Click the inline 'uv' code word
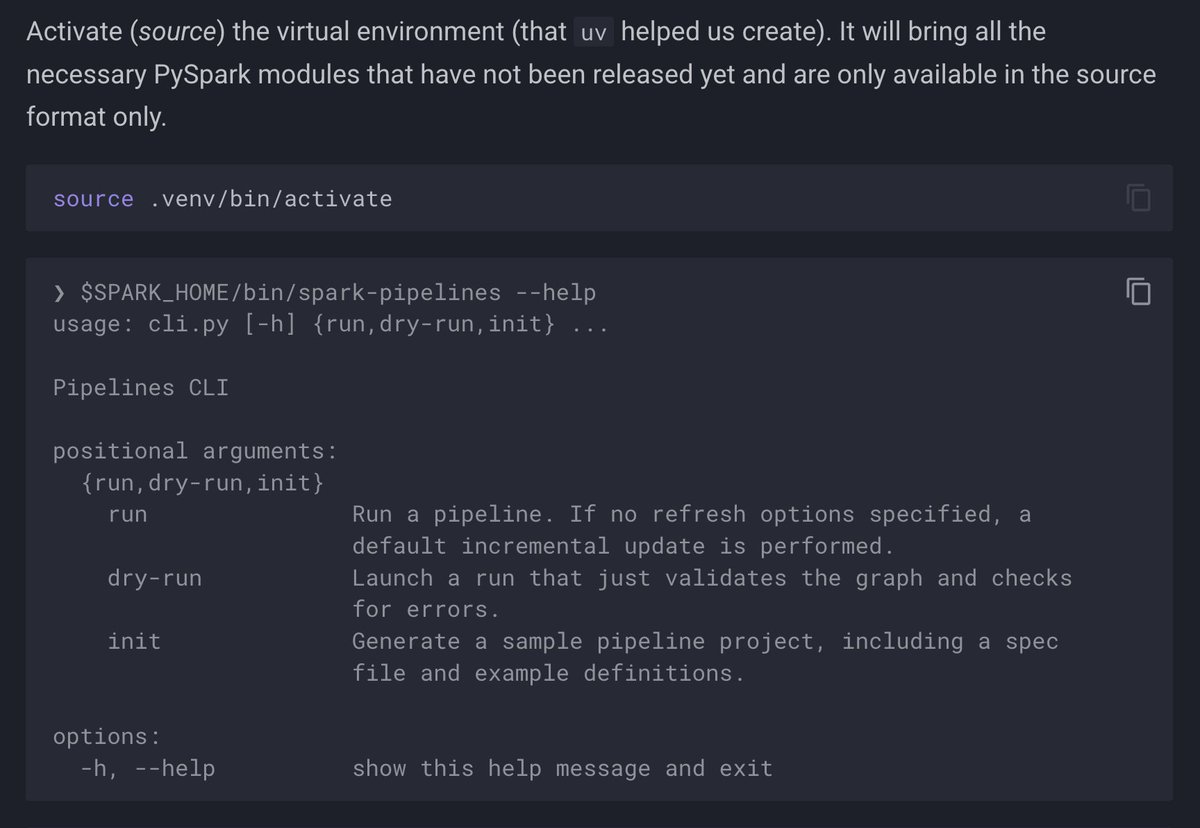Screen dimensions: 1200x828 click(x=594, y=32)
